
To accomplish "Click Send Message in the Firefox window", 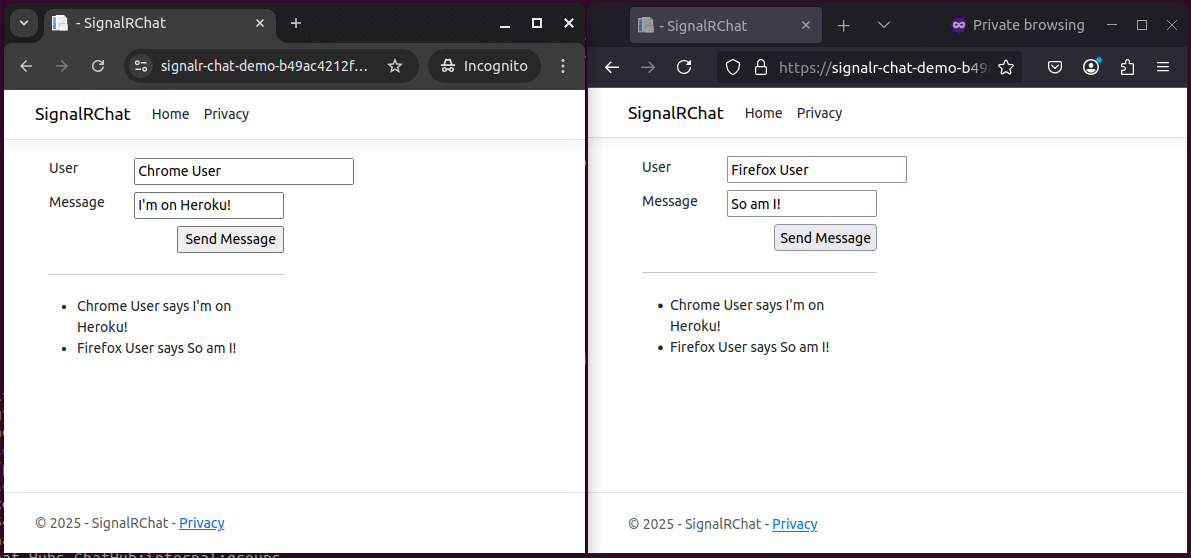I will pyautogui.click(x=825, y=238).
